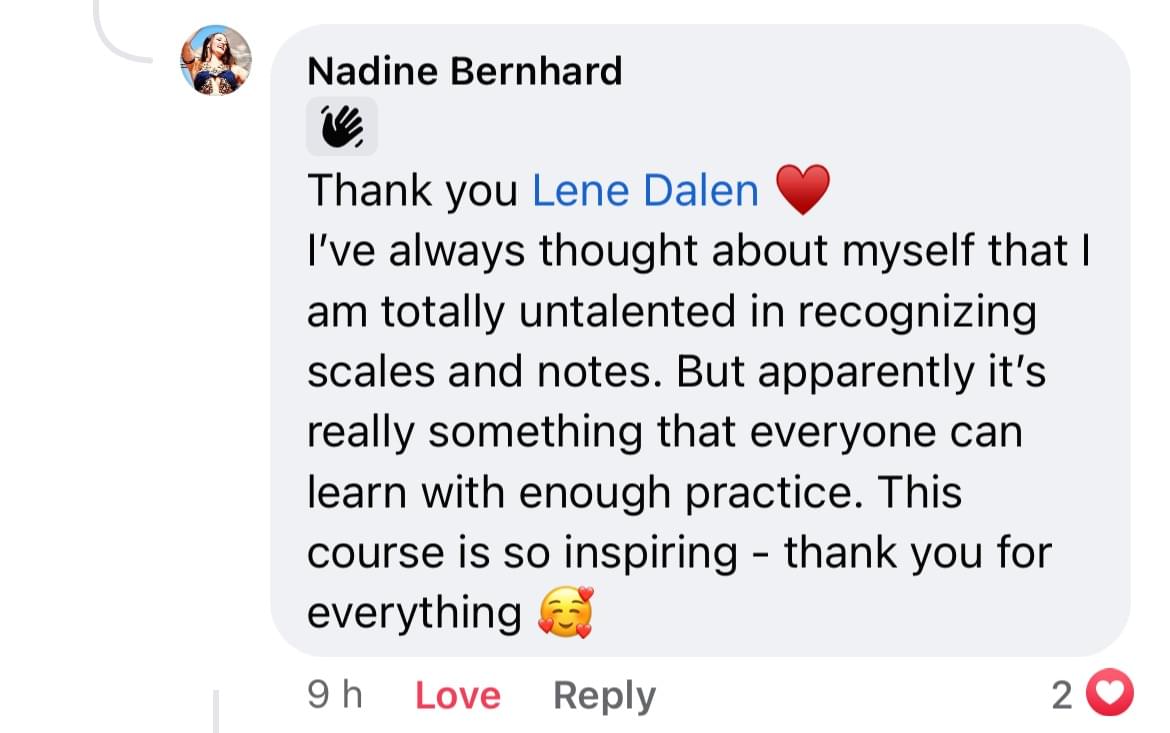Click the waving hand badge icon
This screenshot has height=733, width=1170.
pyautogui.click(x=342, y=127)
